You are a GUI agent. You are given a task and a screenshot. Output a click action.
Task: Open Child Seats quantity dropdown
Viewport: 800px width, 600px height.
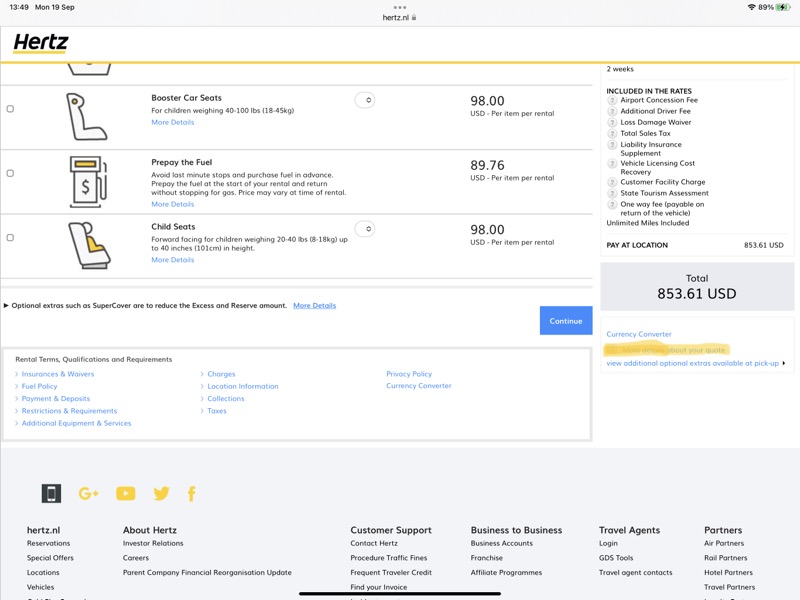click(365, 229)
